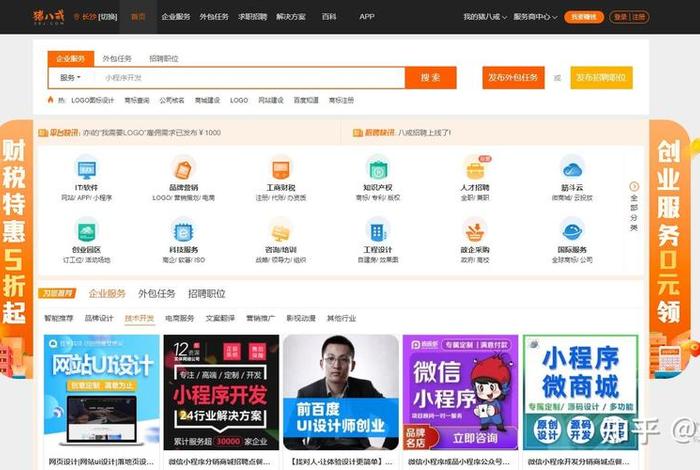Open the 微信小程序 purple thumbnail
The image size is (700, 470).
point(461,392)
